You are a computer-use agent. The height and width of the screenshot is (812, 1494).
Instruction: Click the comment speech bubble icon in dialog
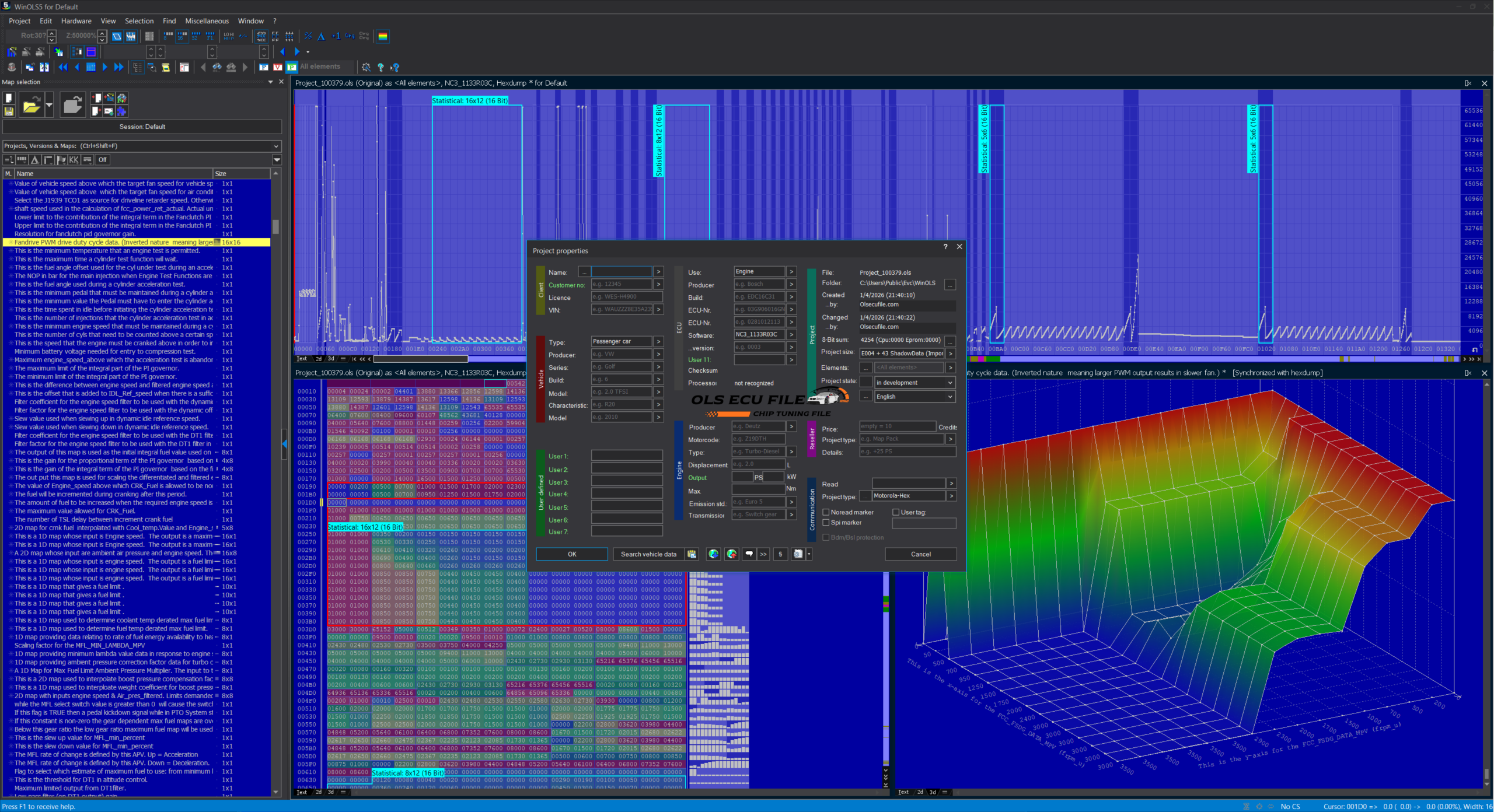pyautogui.click(x=749, y=554)
